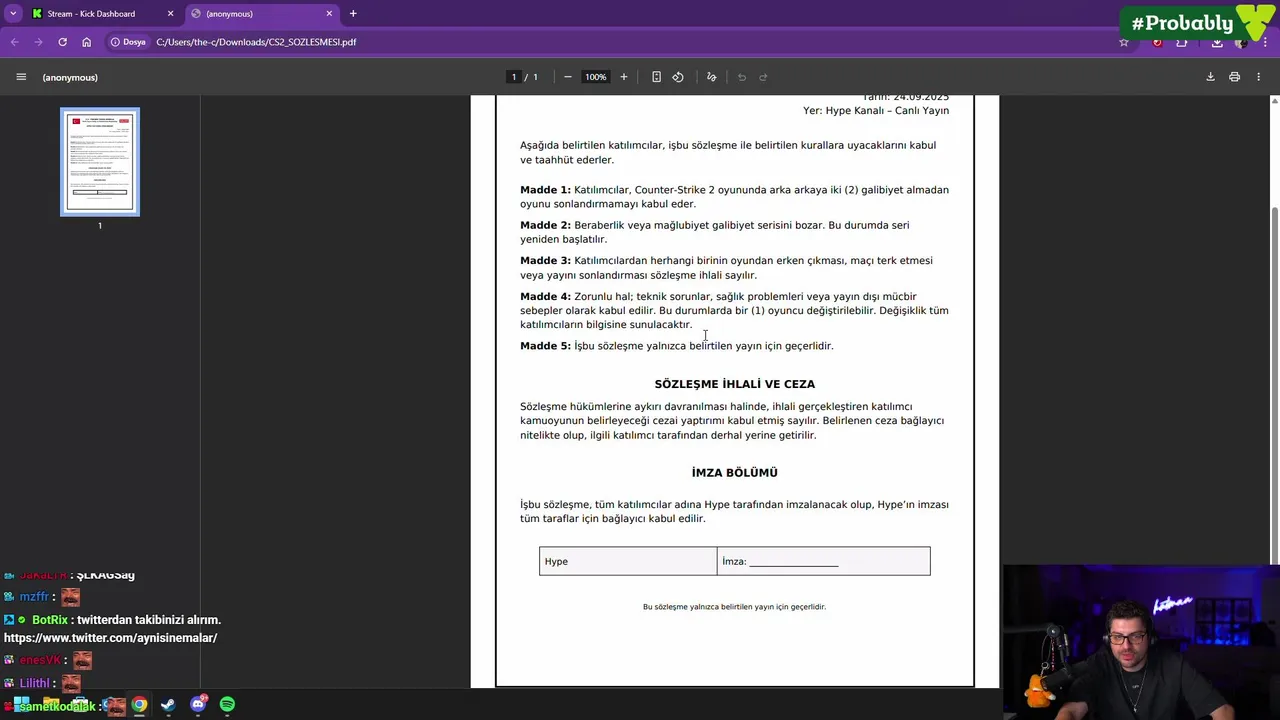Open a new browser tab
1280x720 pixels.
(353, 14)
